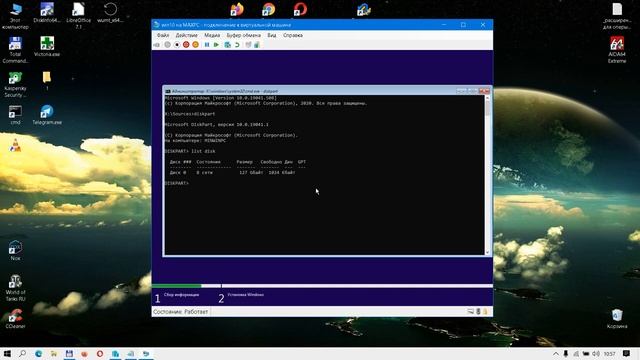Image resolution: width=640 pixels, height=360 pixels.
Task: Click the Состояние: Работает status text
Action: (x=180, y=312)
